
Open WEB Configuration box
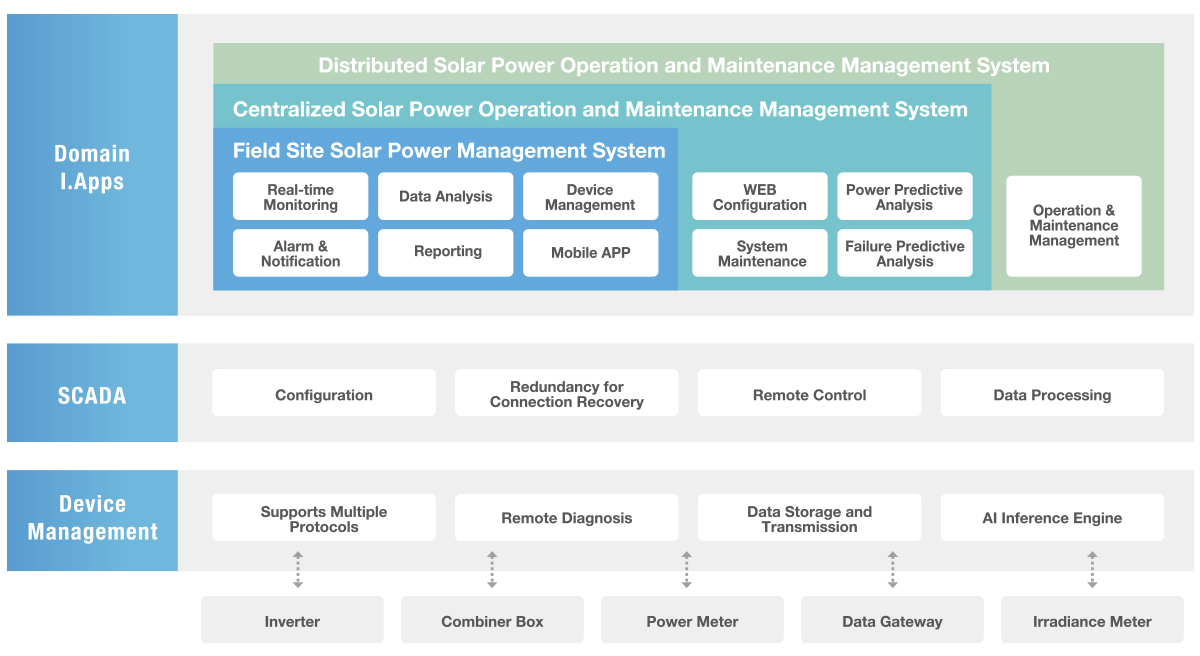pyautogui.click(x=759, y=197)
